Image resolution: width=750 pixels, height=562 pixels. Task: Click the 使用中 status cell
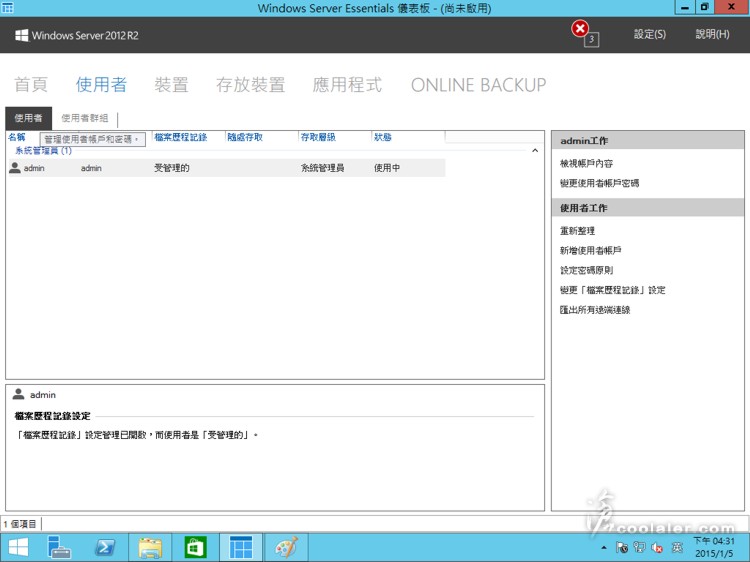387,168
